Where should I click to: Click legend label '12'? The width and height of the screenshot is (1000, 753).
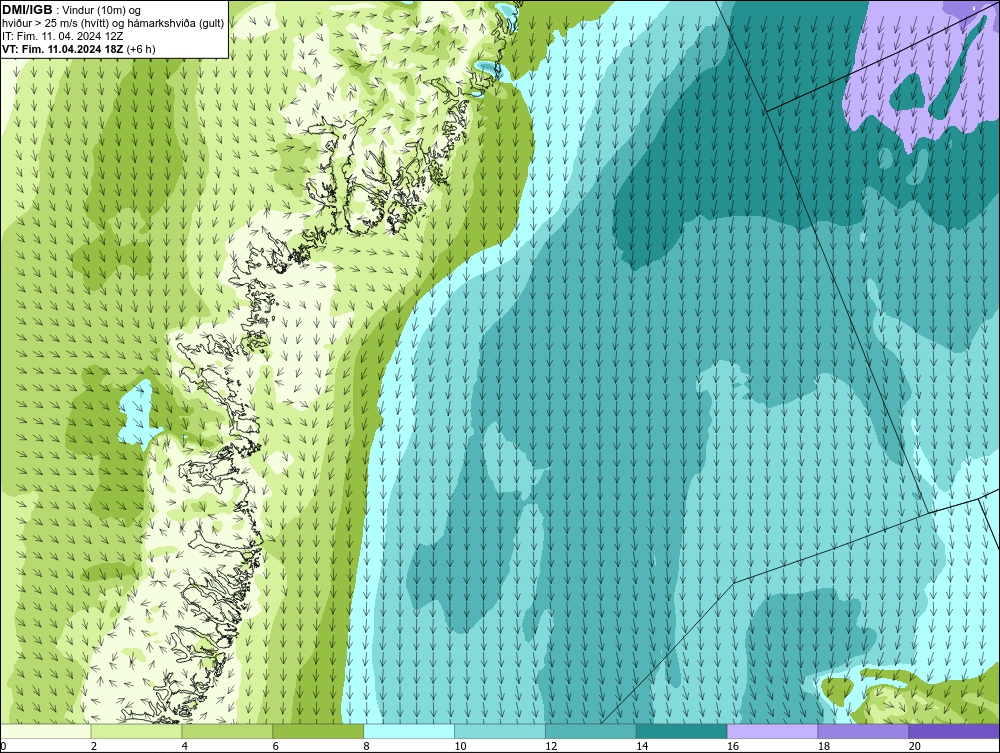(551, 746)
